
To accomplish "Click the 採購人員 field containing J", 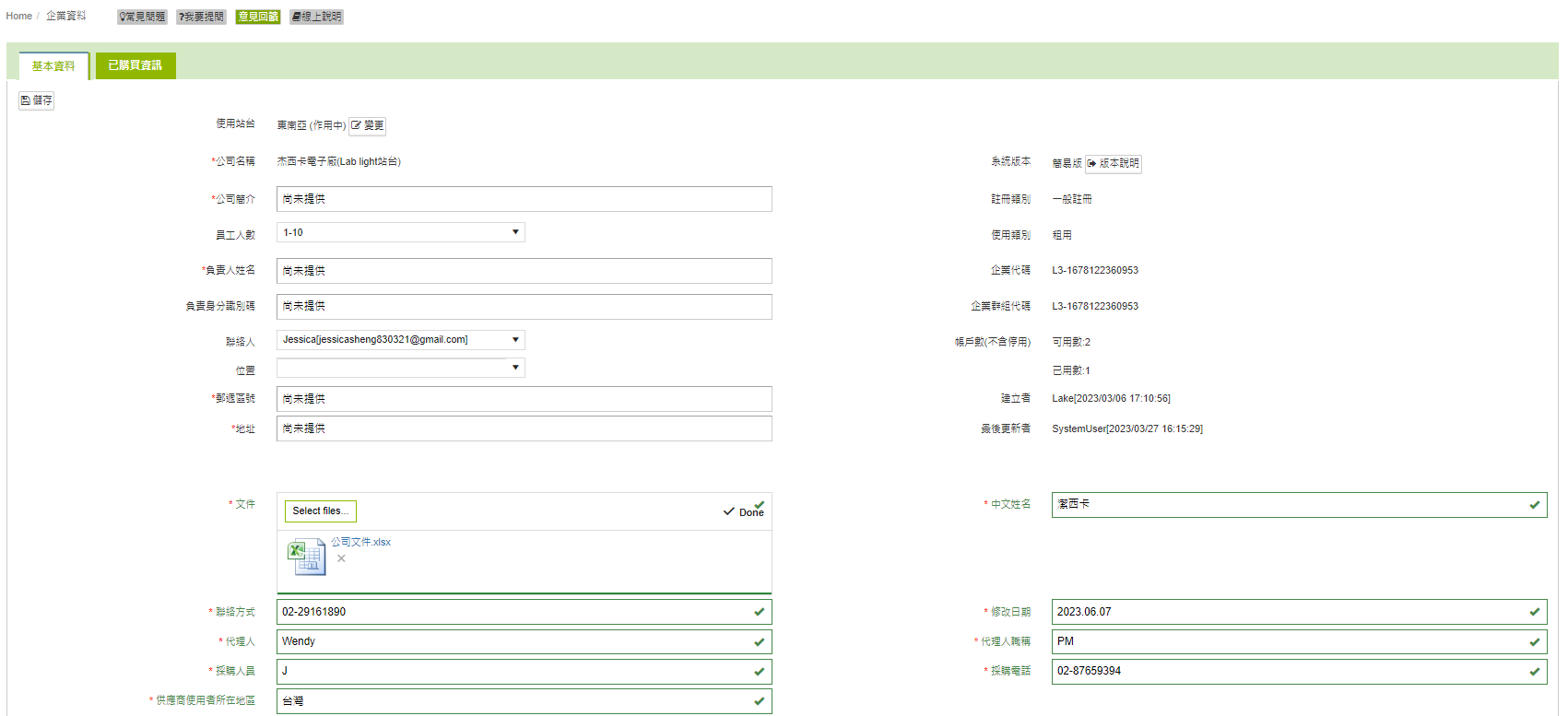I will [x=525, y=671].
